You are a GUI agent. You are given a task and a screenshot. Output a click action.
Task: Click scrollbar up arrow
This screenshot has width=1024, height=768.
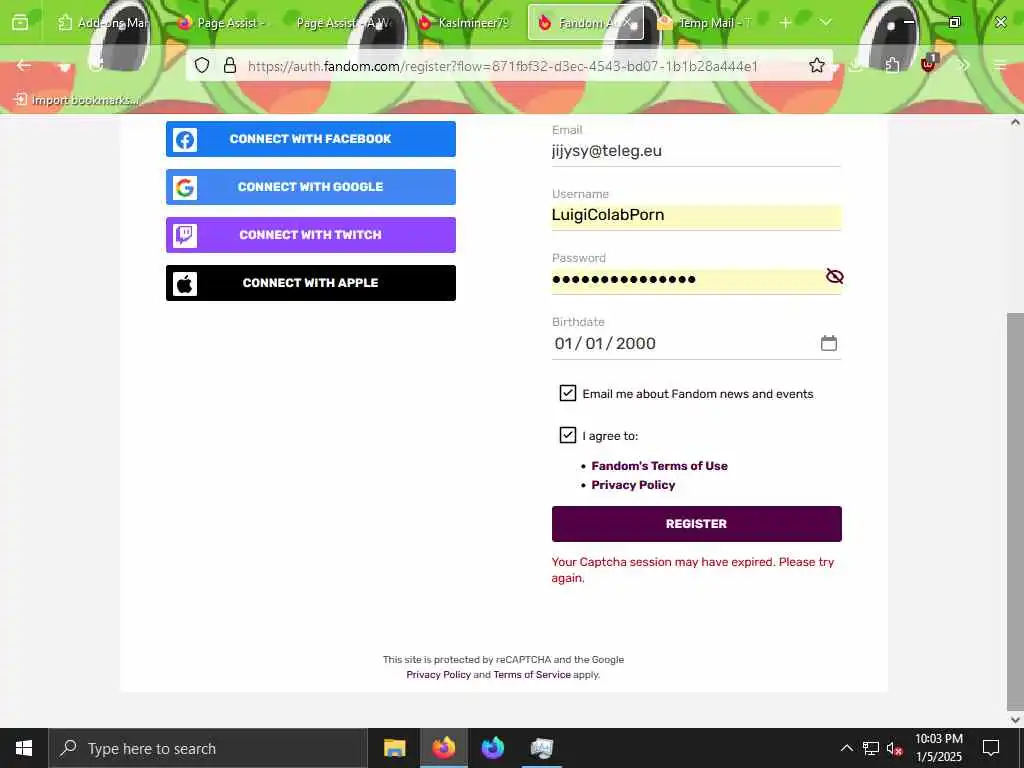[x=1015, y=122]
